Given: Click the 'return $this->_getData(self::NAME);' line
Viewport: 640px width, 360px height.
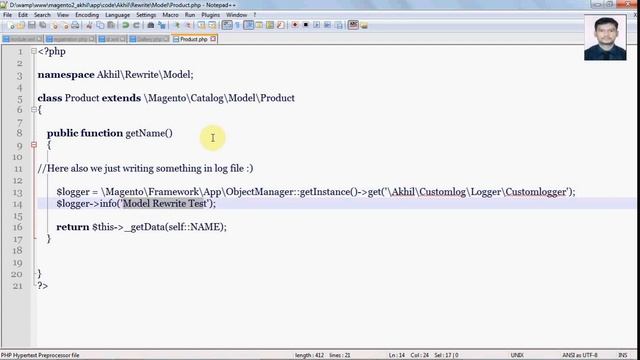Looking at the screenshot, I should click(x=141, y=227).
